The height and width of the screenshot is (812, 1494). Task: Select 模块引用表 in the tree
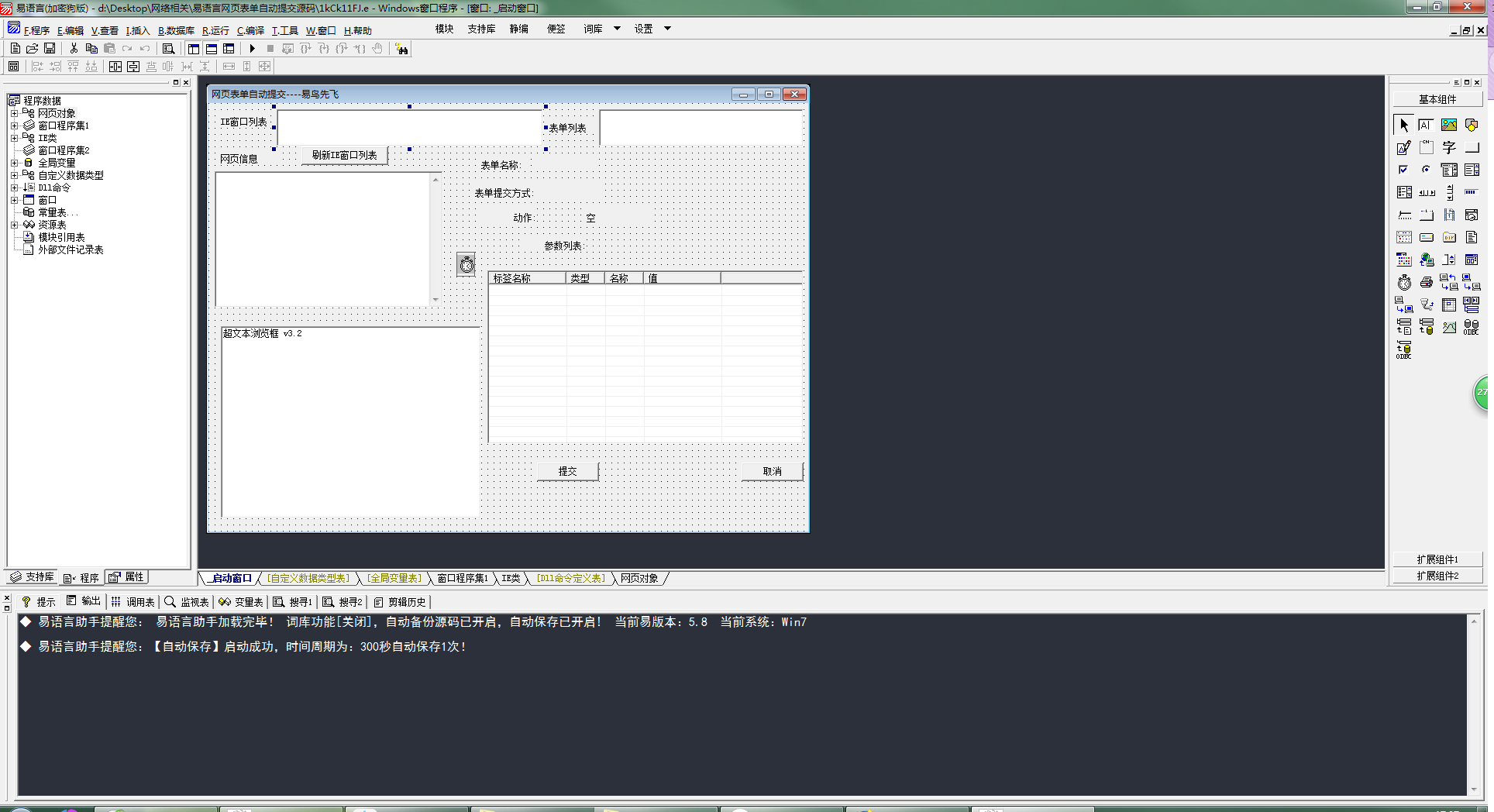pos(61,237)
